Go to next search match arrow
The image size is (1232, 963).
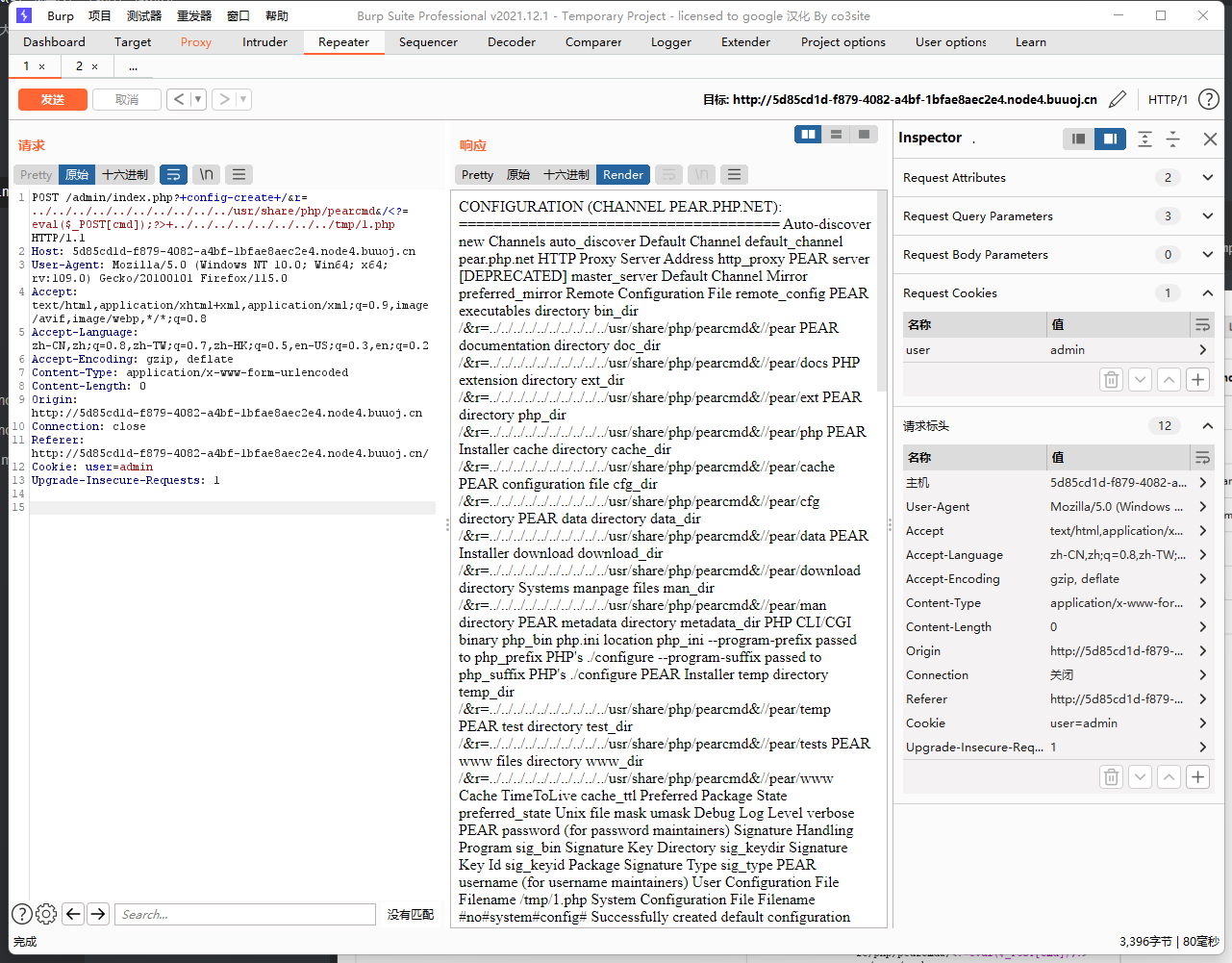point(98,914)
